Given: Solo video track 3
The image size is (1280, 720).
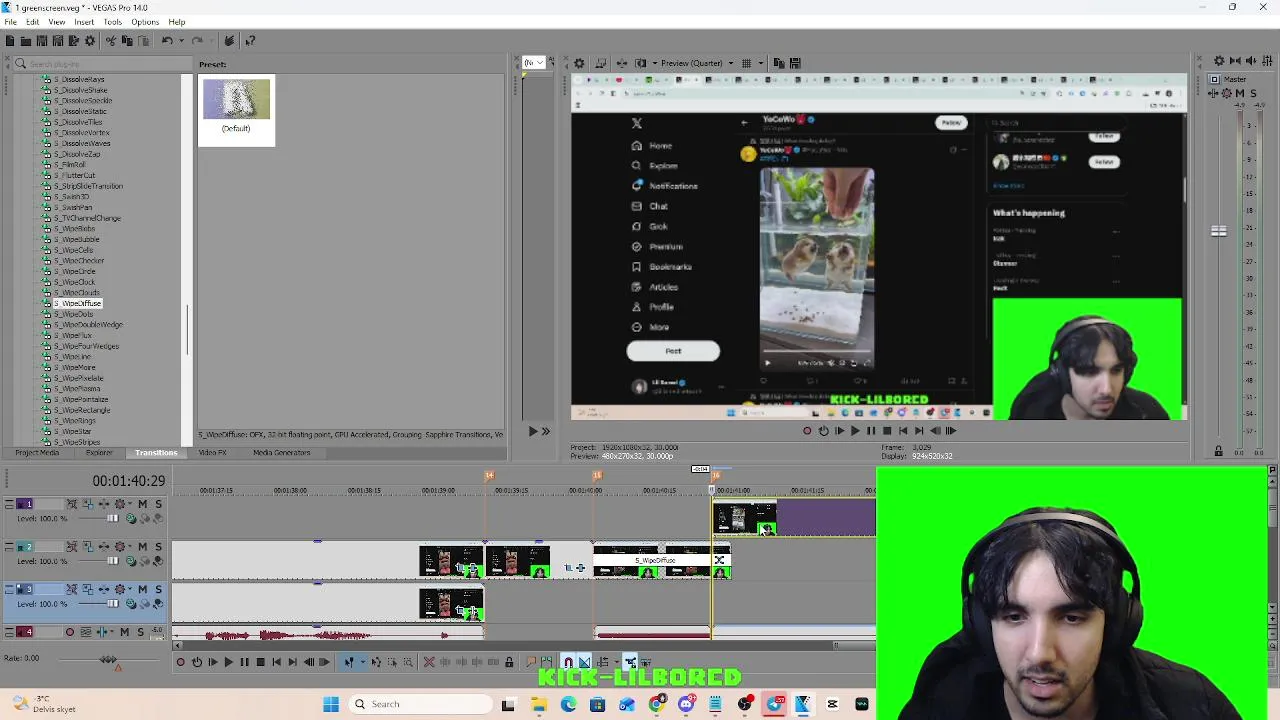Looking at the screenshot, I should pyautogui.click(x=158, y=589).
